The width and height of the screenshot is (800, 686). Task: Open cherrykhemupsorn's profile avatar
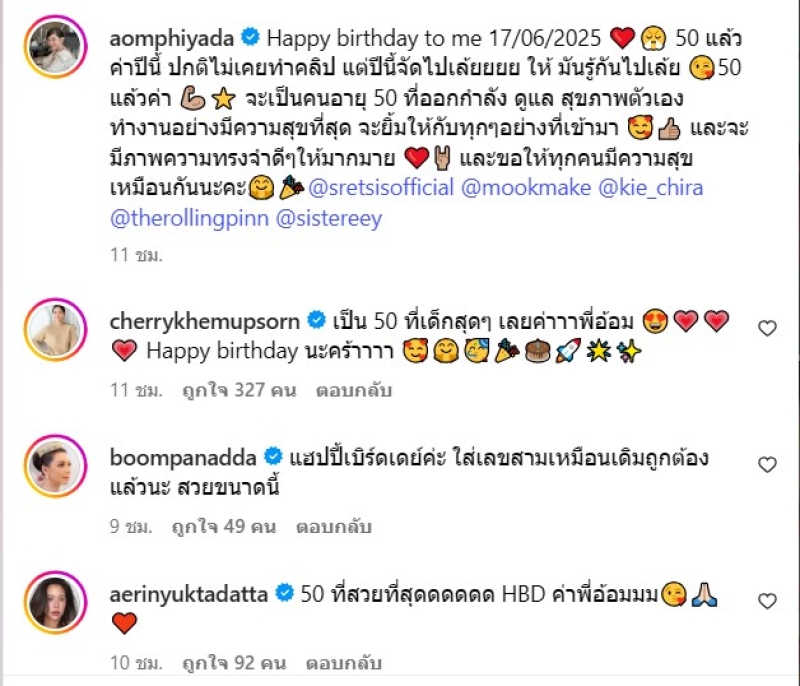(x=56, y=330)
